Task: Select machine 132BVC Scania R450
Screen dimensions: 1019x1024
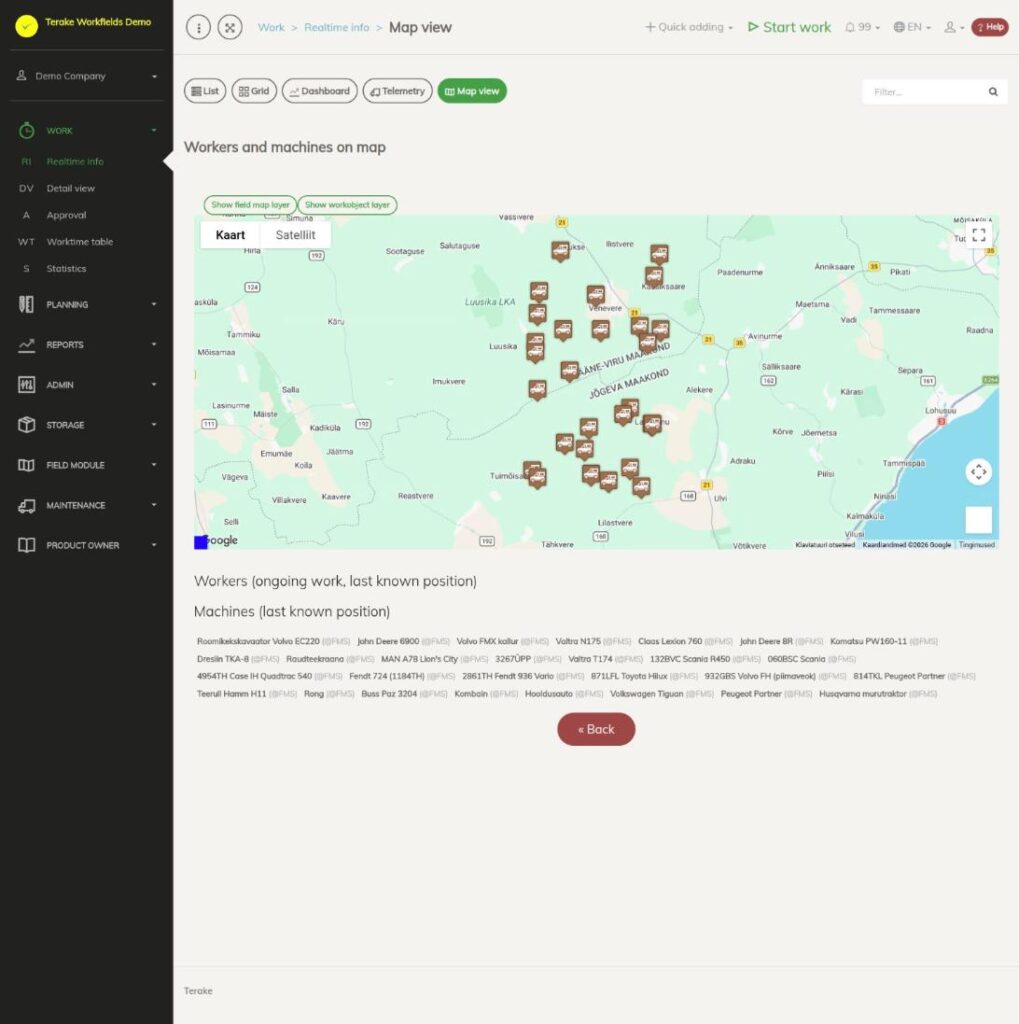Action: click(x=690, y=659)
